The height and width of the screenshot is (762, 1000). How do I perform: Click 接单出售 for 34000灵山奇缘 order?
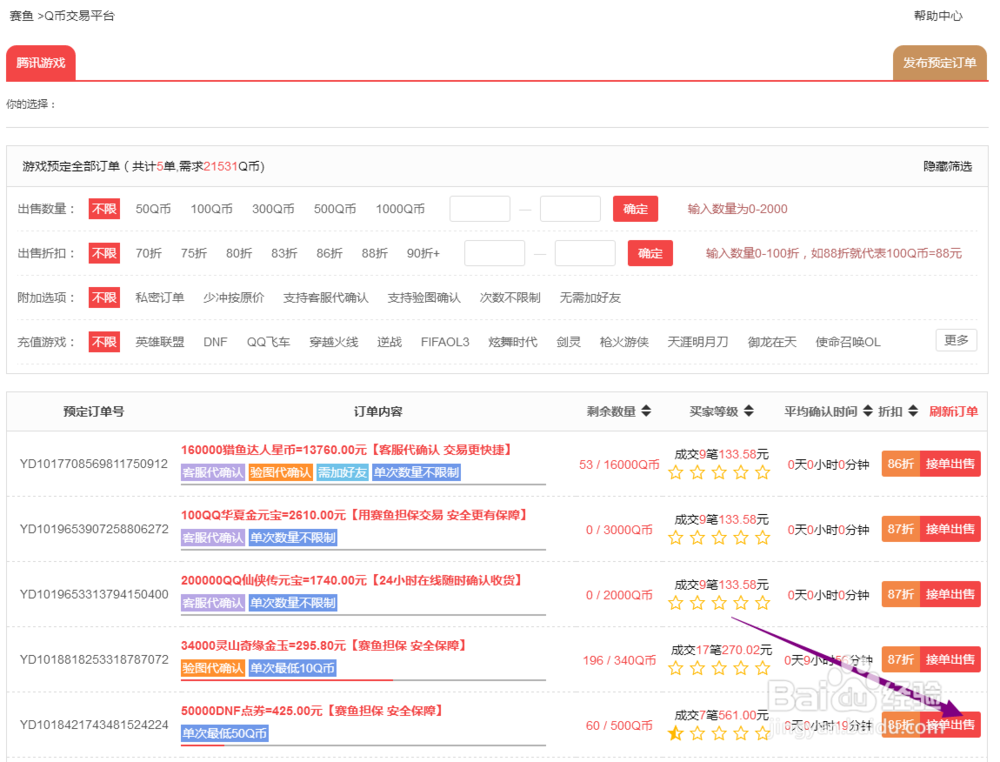tap(950, 659)
